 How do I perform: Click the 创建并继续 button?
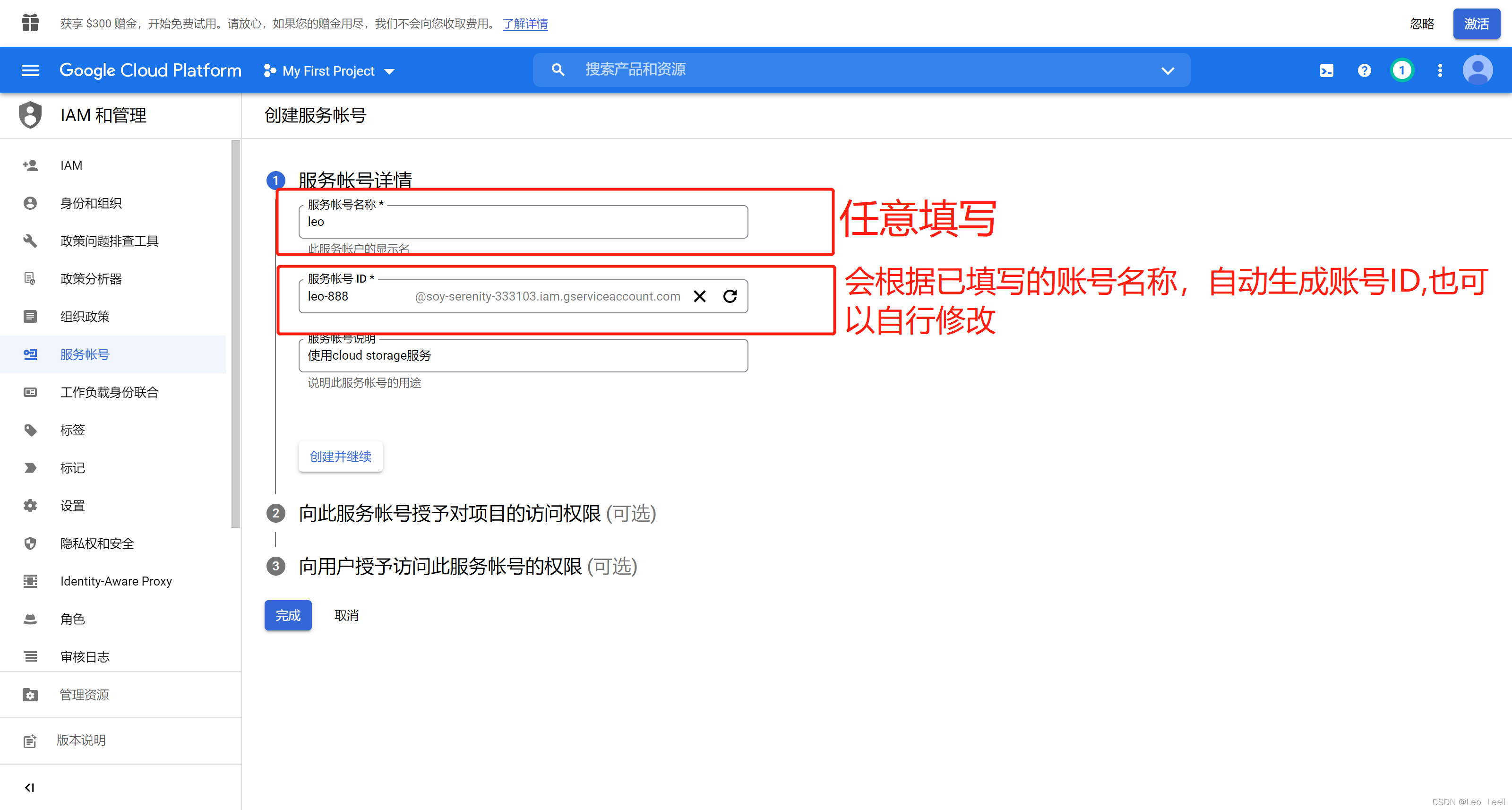(x=340, y=457)
